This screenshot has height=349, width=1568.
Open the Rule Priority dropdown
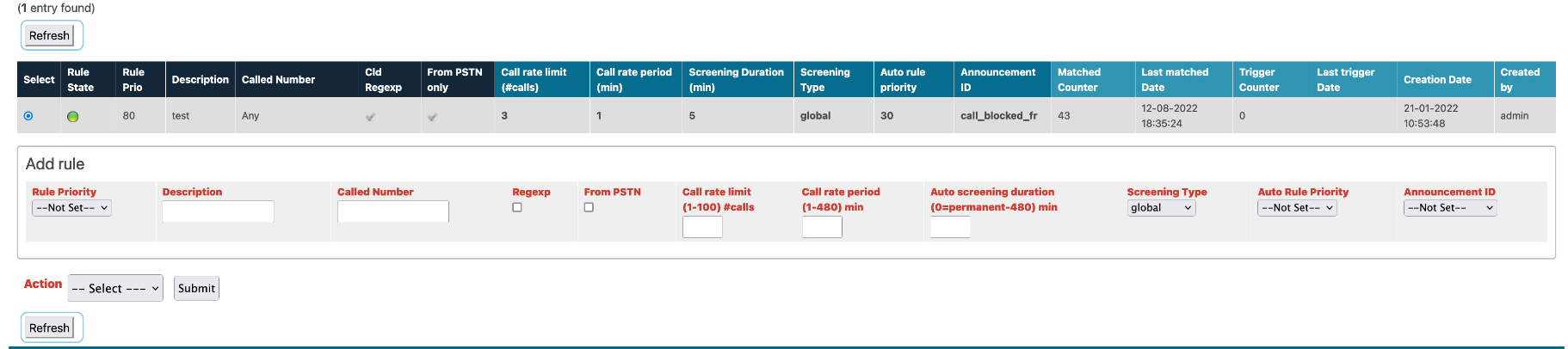[71, 208]
